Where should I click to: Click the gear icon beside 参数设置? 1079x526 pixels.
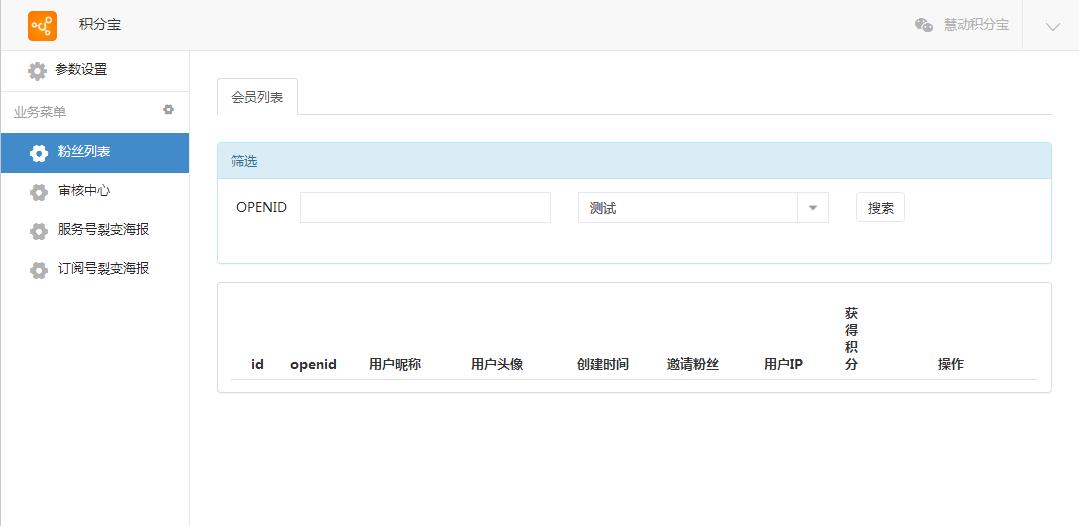coord(37,71)
